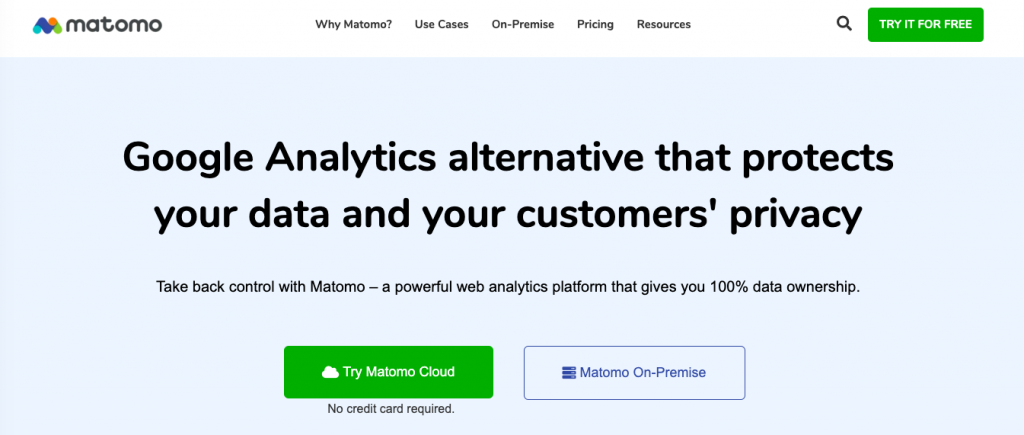
Task: Click the powerful web analytics platform phrase
Action: pyautogui.click(x=502, y=287)
